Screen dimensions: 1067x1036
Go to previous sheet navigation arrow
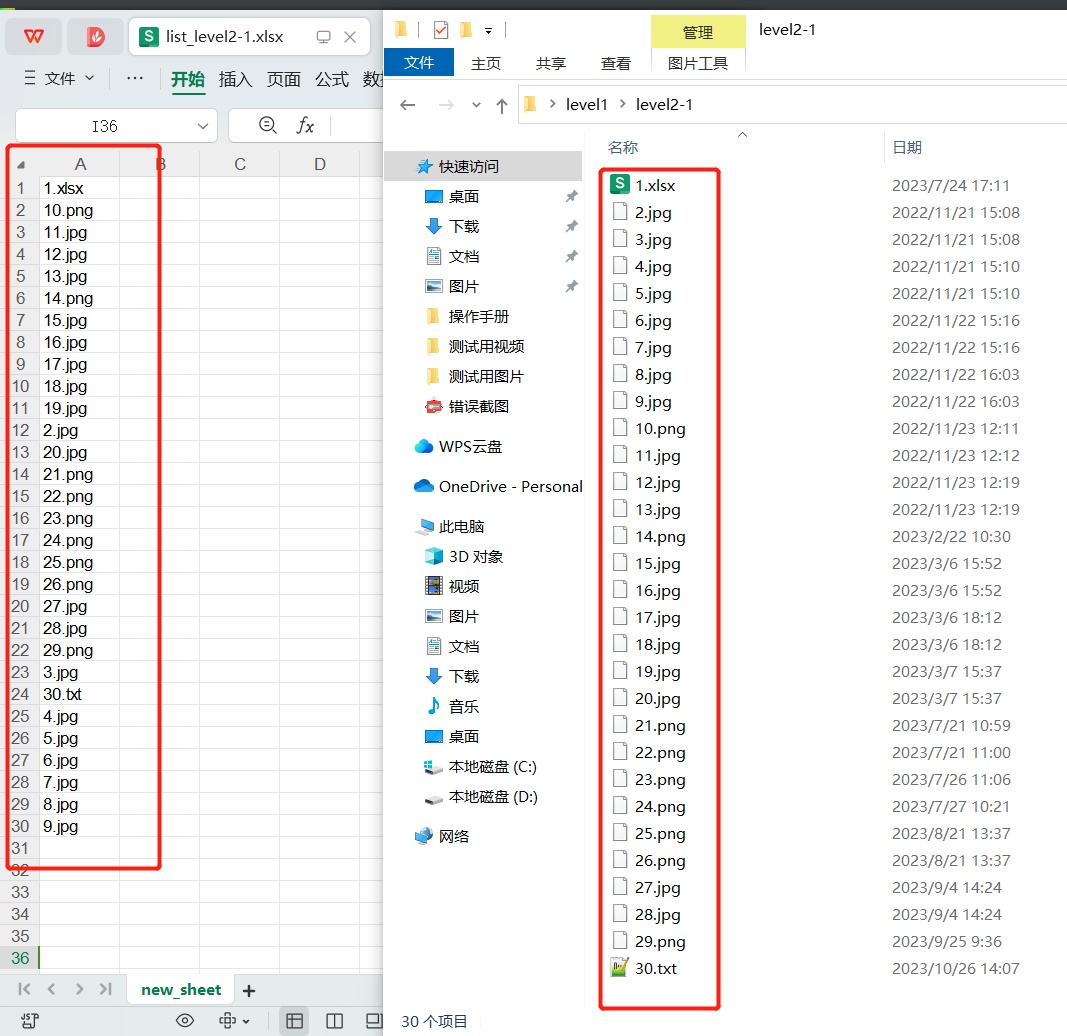click(51, 989)
